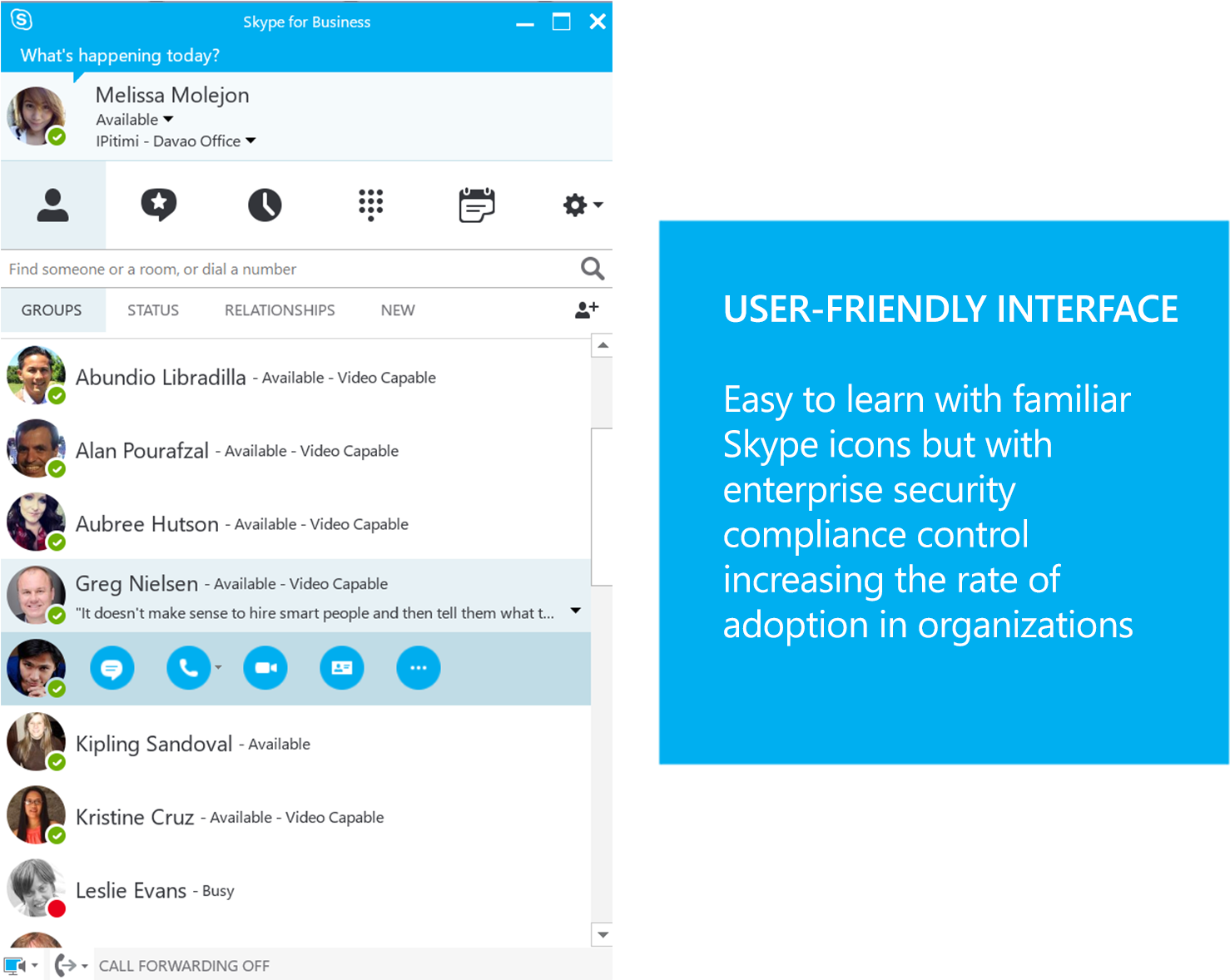Switch to the RELATIONSHIPS tab
Screen dimensions: 1230x980
pyautogui.click(x=280, y=310)
